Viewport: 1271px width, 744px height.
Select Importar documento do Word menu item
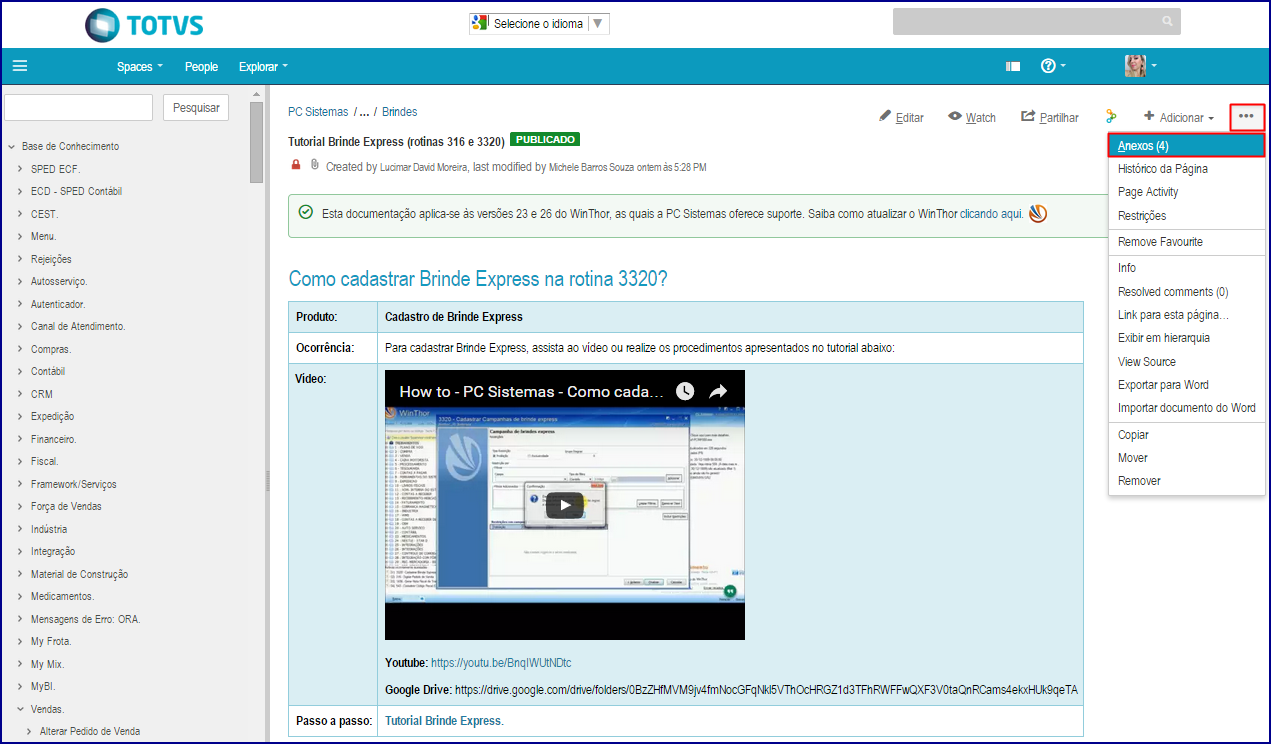1187,408
